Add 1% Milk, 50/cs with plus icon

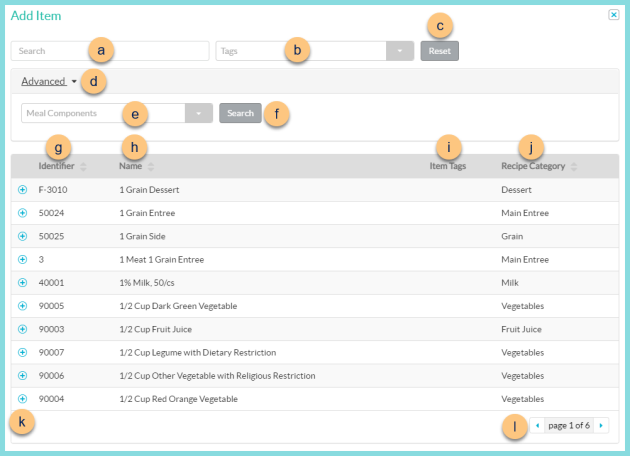(x=22, y=283)
